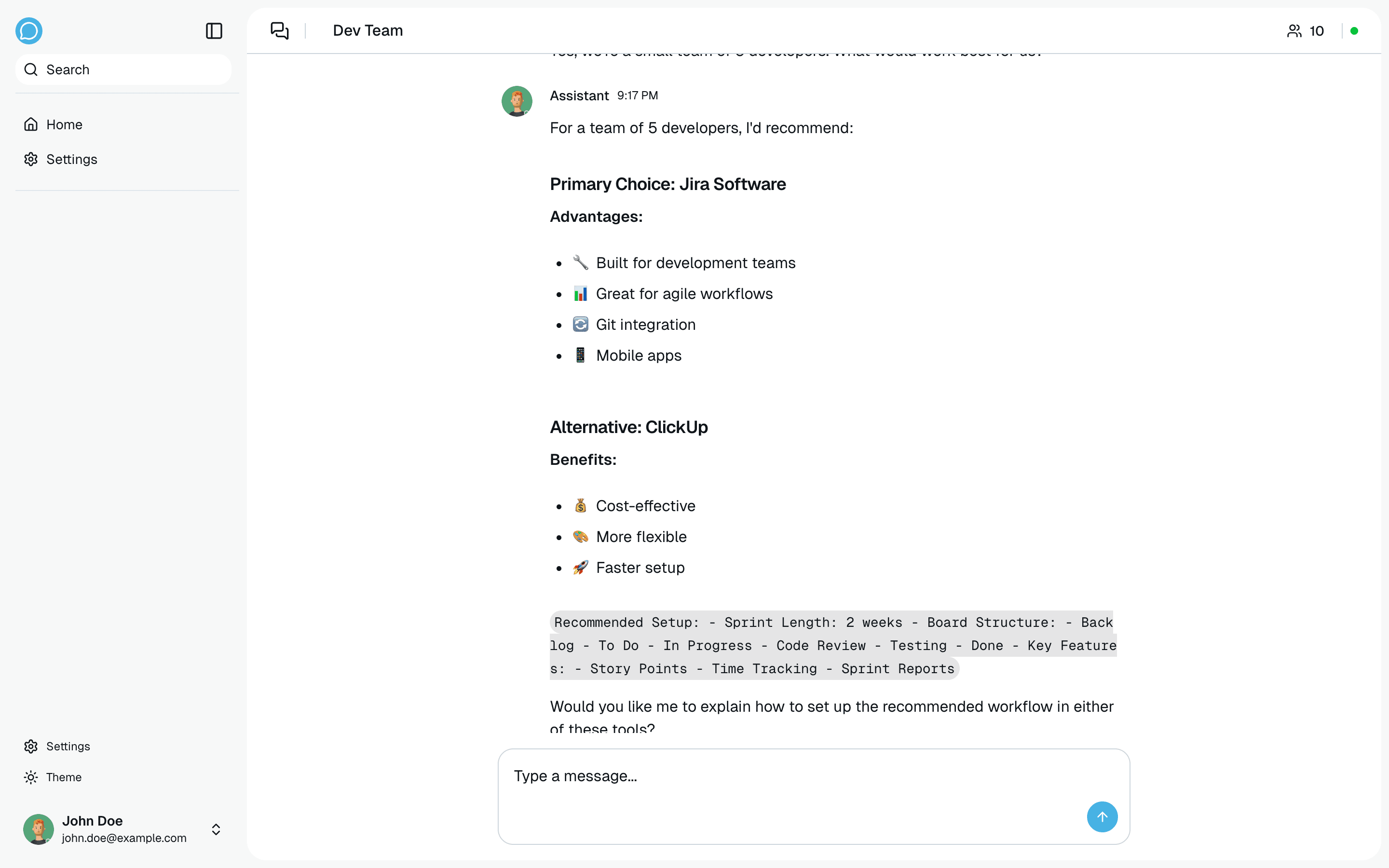Go to Home in sidebar
This screenshot has width=1389, height=868.
pyautogui.click(x=64, y=124)
